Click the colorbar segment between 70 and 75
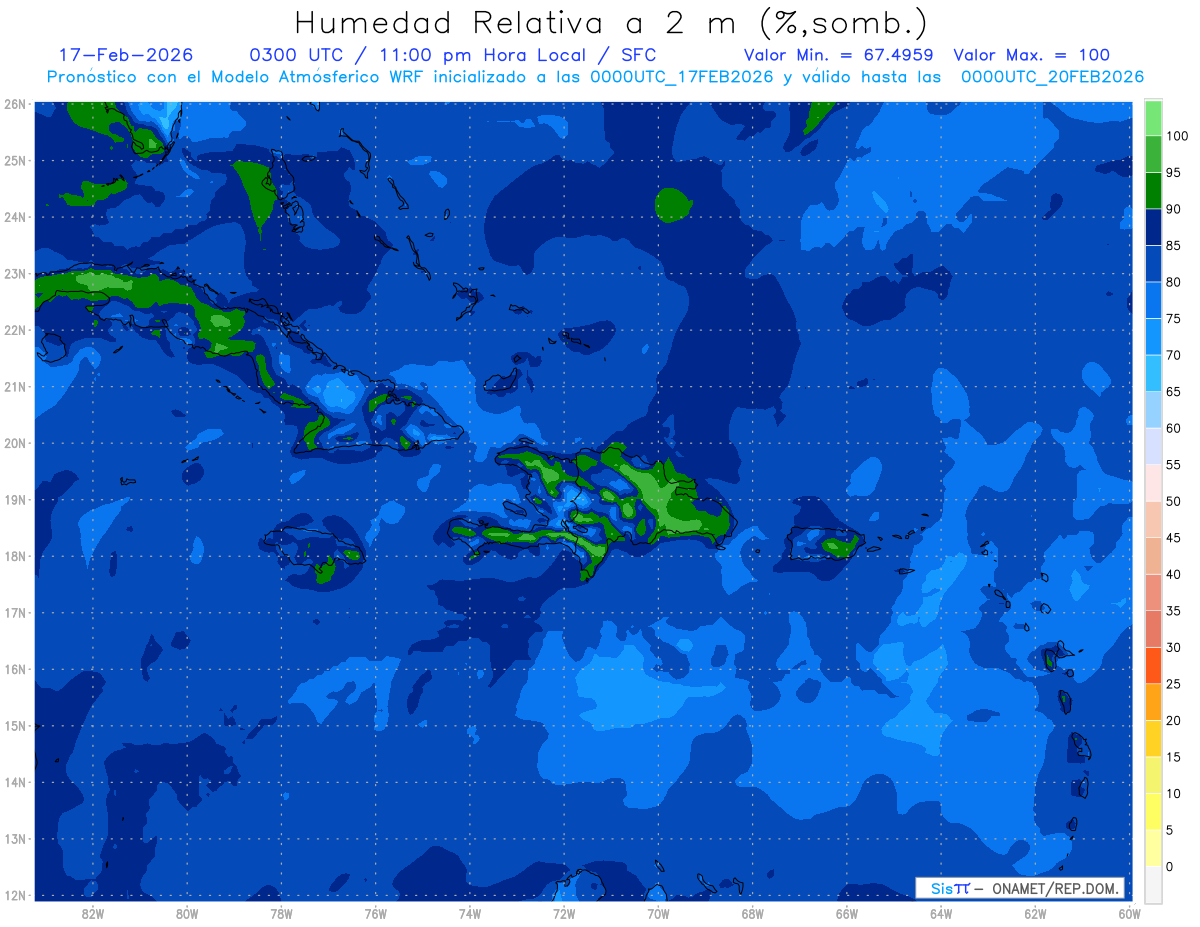 pos(1153,336)
